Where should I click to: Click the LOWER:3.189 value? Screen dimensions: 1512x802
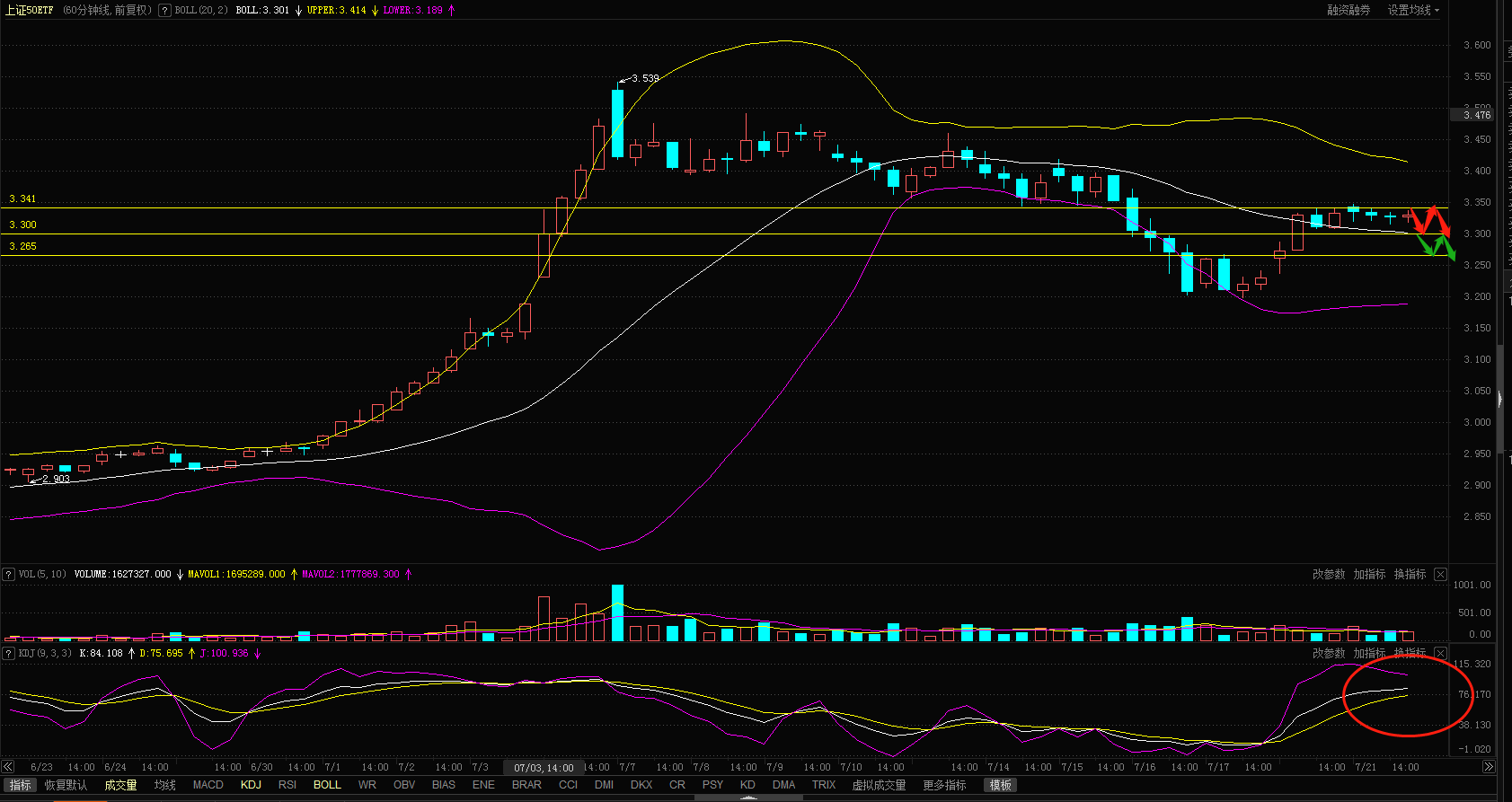pyautogui.click(x=412, y=11)
